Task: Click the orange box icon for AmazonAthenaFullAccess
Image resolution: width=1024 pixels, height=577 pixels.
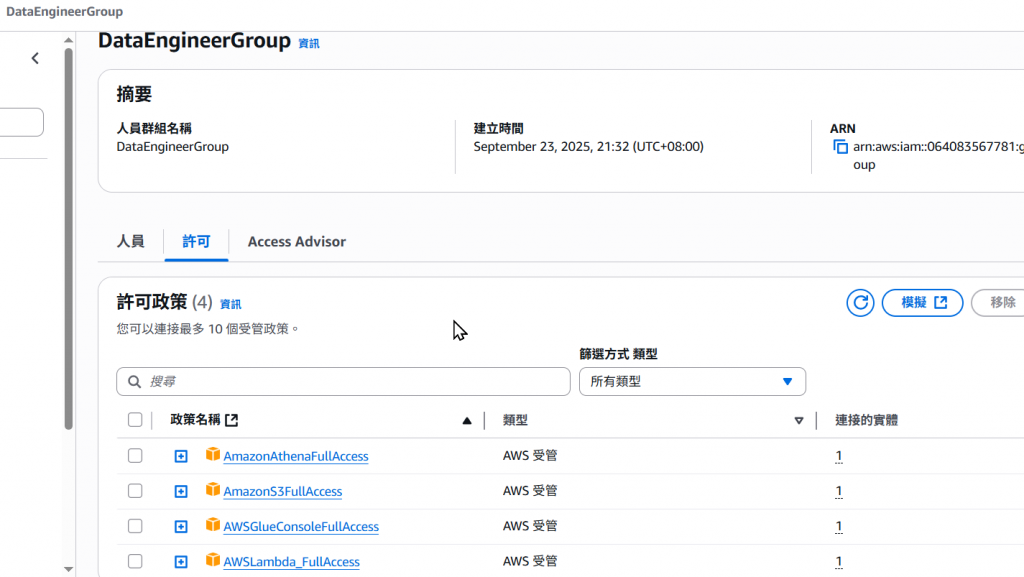Action: [x=212, y=454]
